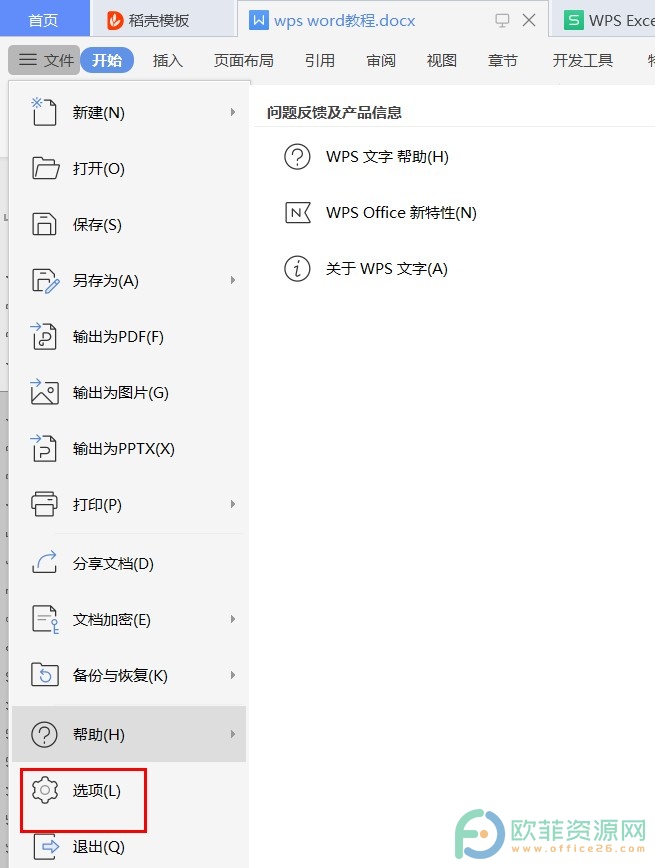Viewport: 655px width, 868px height.
Task: Choose 输出为PPTX(X) entry
Action: pos(128,448)
